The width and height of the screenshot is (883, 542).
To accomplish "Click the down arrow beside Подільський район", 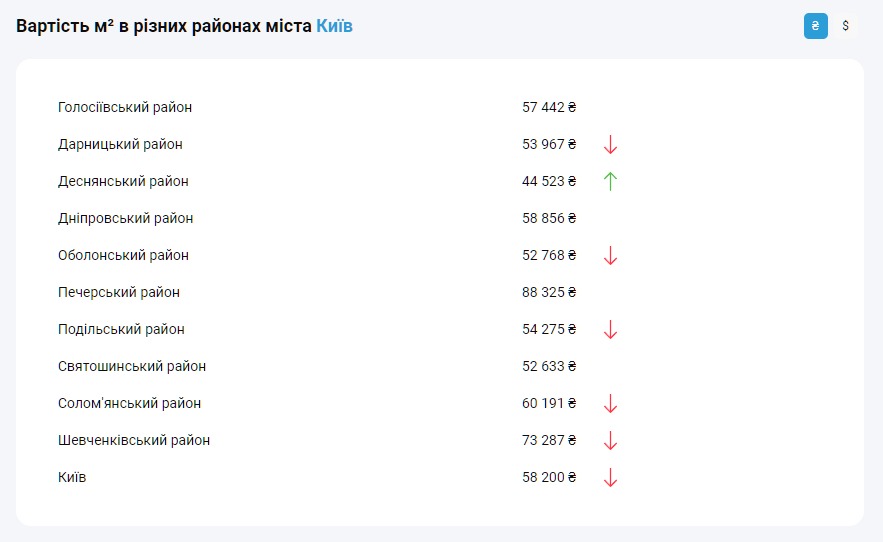I will [610, 330].
